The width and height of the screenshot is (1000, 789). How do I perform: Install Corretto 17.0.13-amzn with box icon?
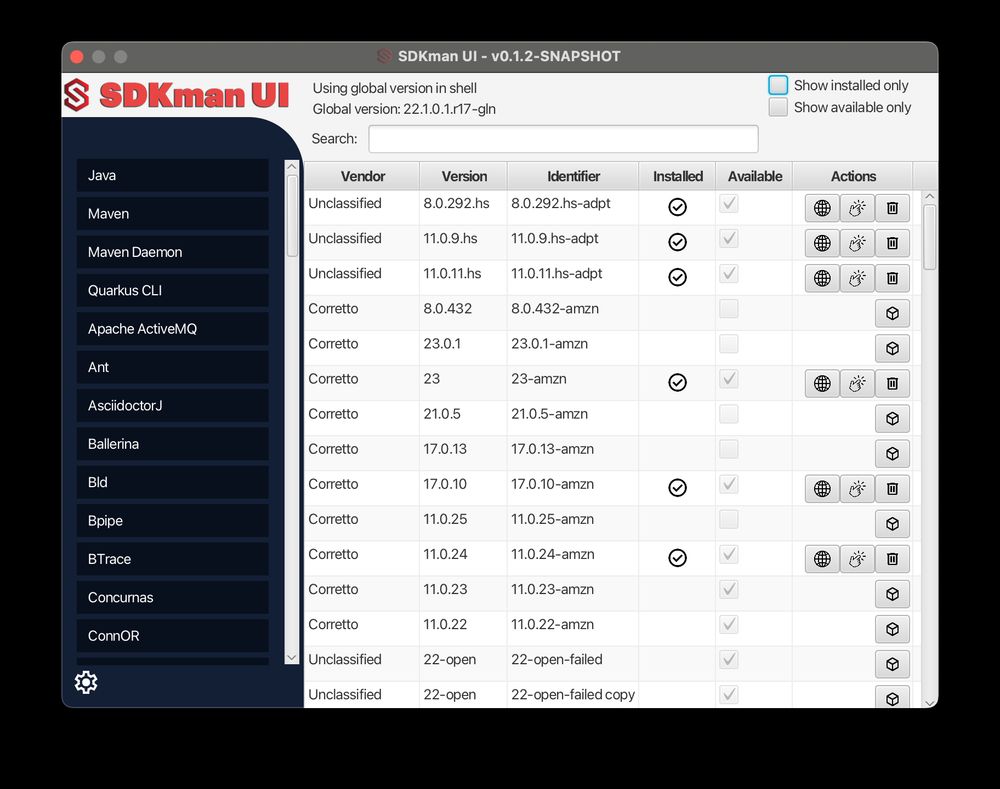892,453
